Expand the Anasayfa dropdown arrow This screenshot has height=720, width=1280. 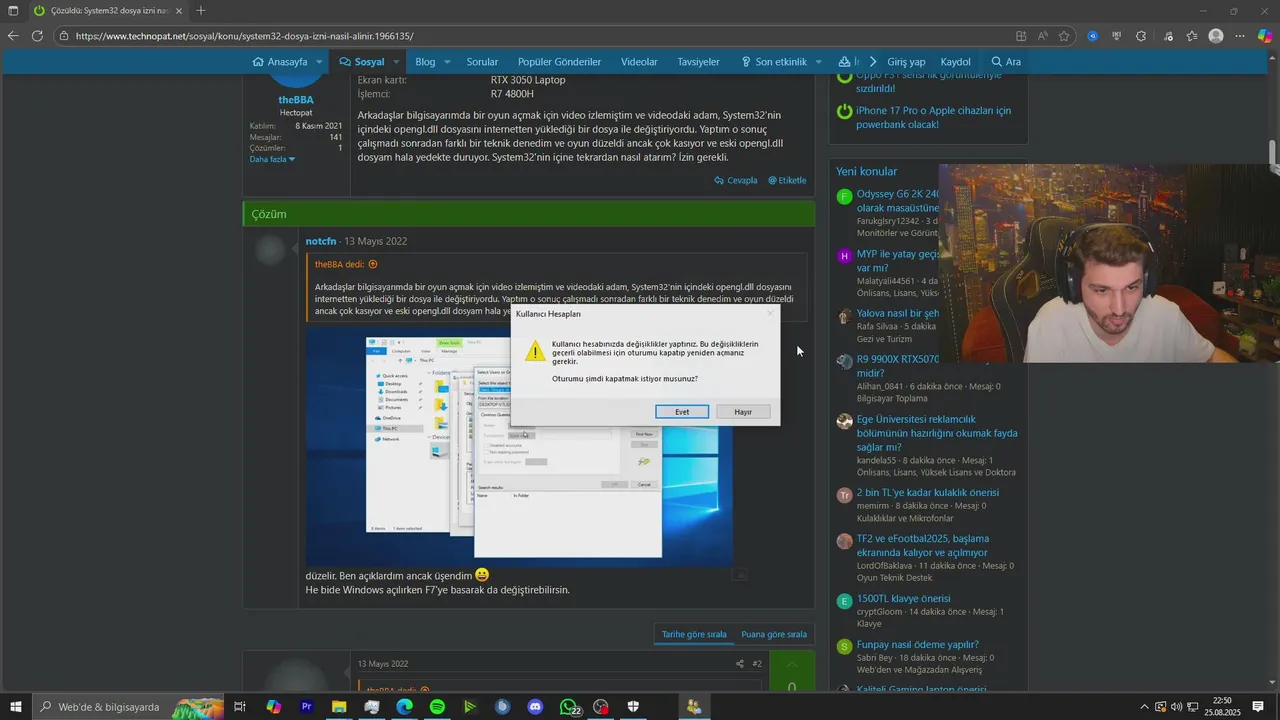coord(319,62)
